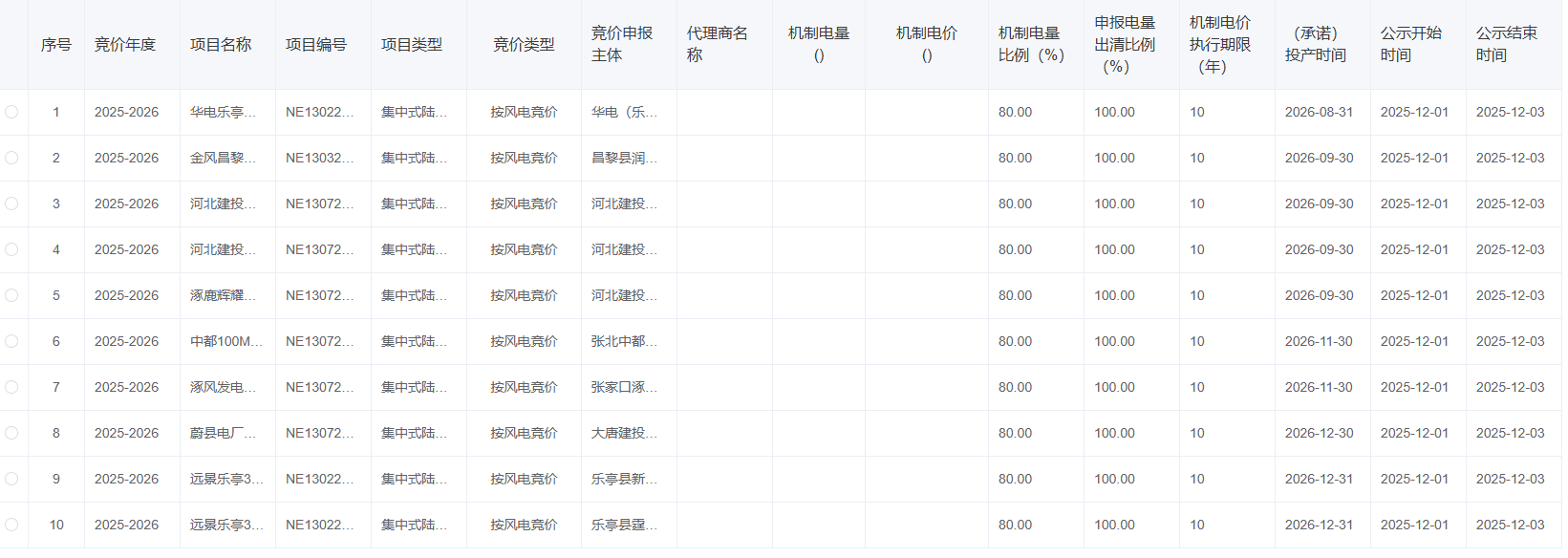Click the 2025-2026 bidding year in row 10
1568x558 pixels.
click(126, 525)
